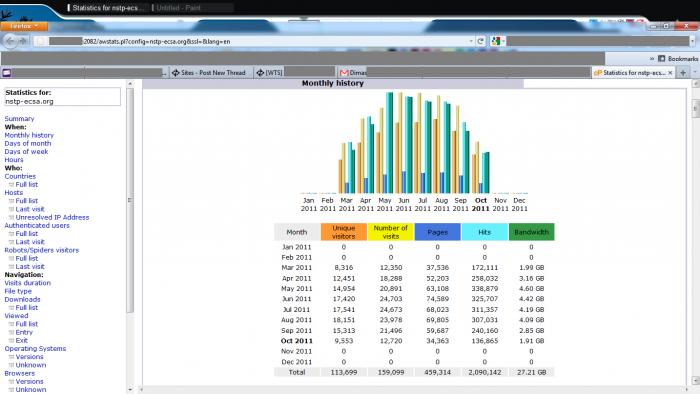Open the Downloads report link
Screen dimensions: 700x394
coord(22,299)
